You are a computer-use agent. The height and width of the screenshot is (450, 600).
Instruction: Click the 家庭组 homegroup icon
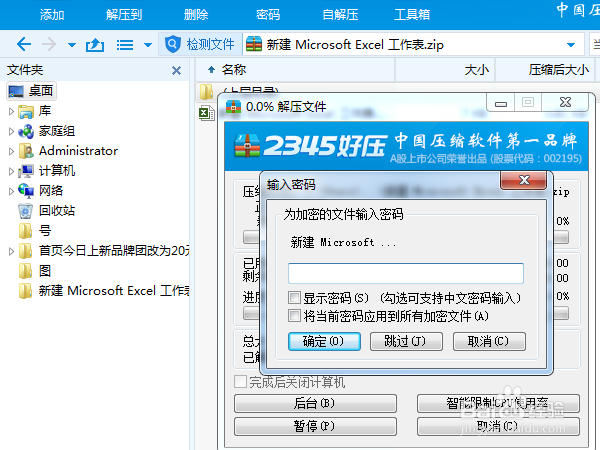[26, 131]
